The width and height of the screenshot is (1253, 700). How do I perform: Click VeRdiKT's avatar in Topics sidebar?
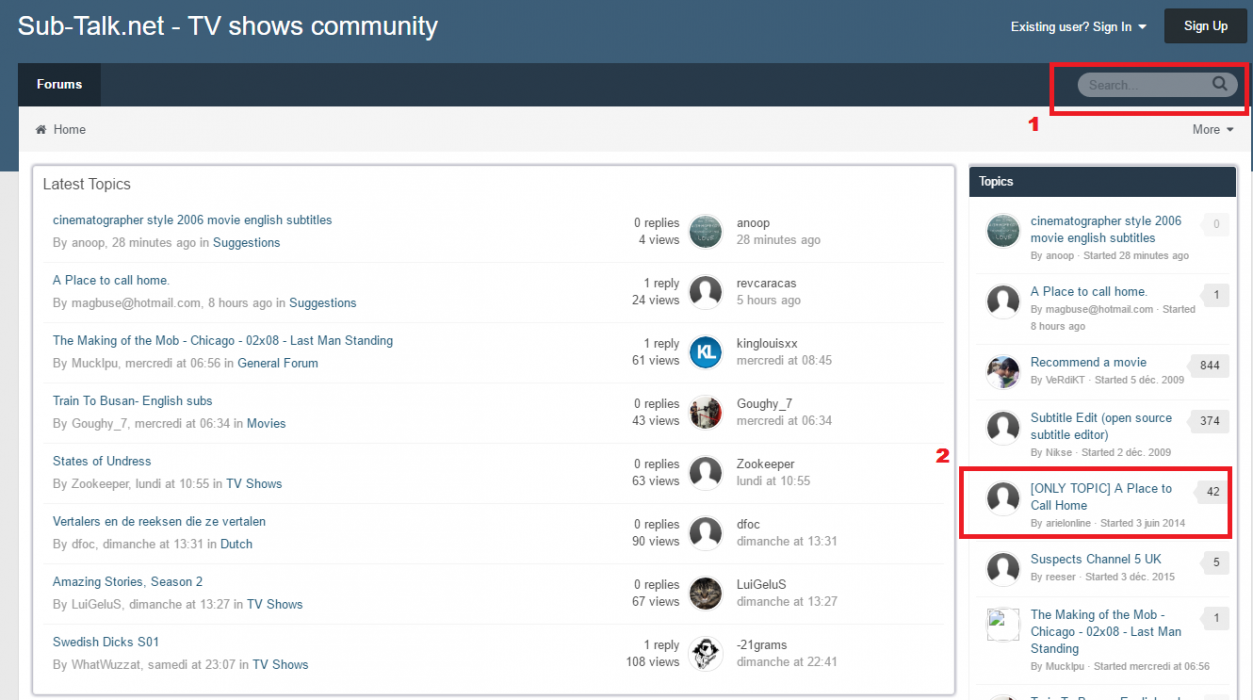click(1003, 371)
